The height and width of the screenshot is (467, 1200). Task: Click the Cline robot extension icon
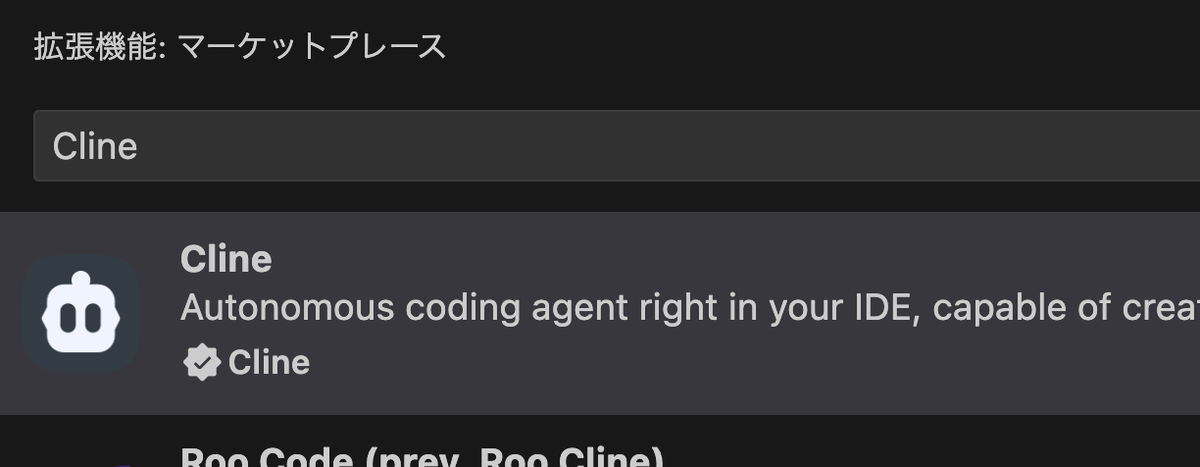click(81, 315)
